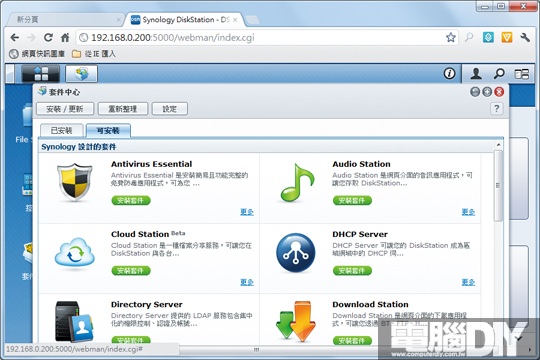Open the new tab button
Viewport: 540px width, 360px height.
(x=252, y=20)
